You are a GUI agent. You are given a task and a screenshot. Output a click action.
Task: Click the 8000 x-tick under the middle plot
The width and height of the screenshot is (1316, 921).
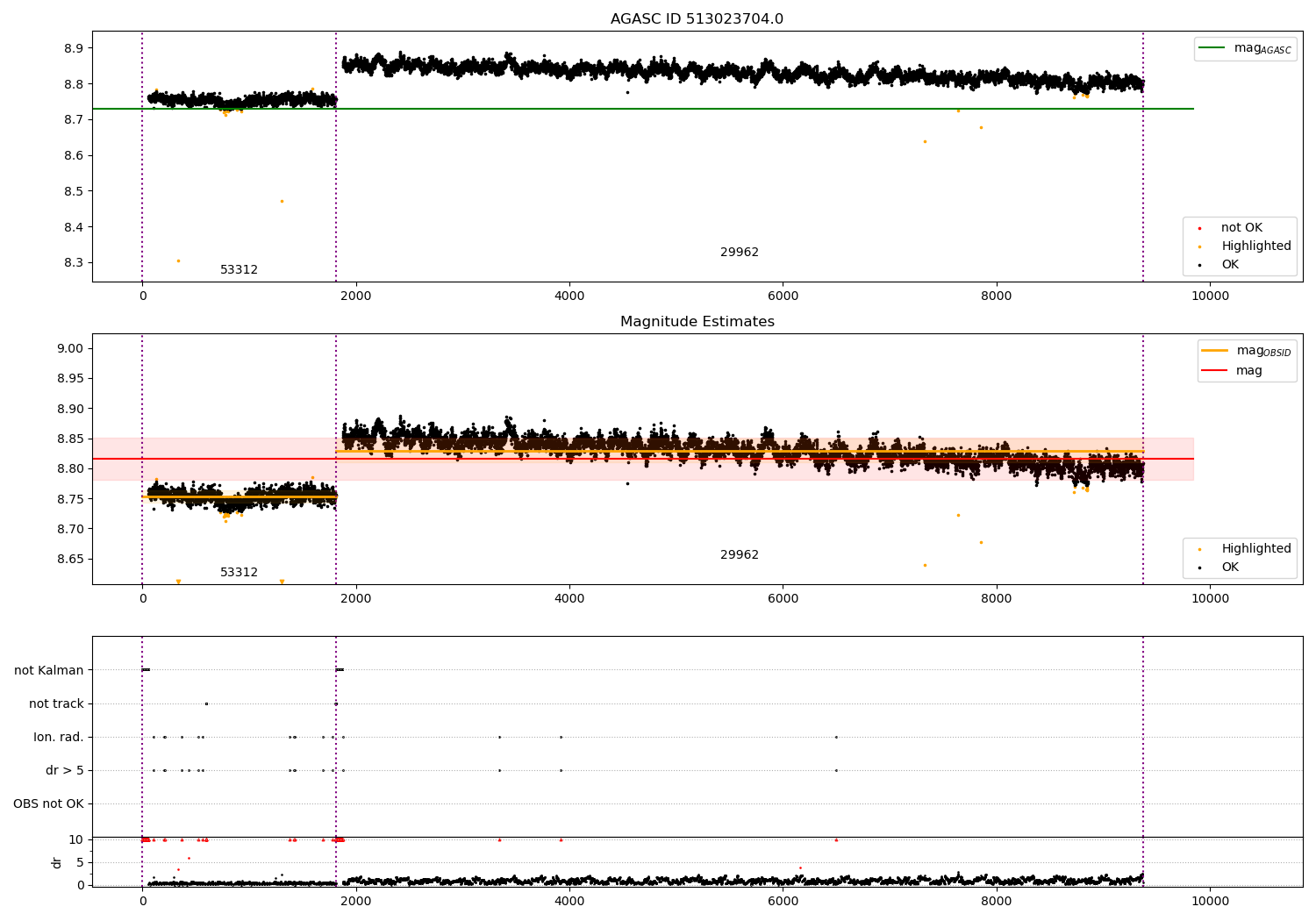coord(997,599)
